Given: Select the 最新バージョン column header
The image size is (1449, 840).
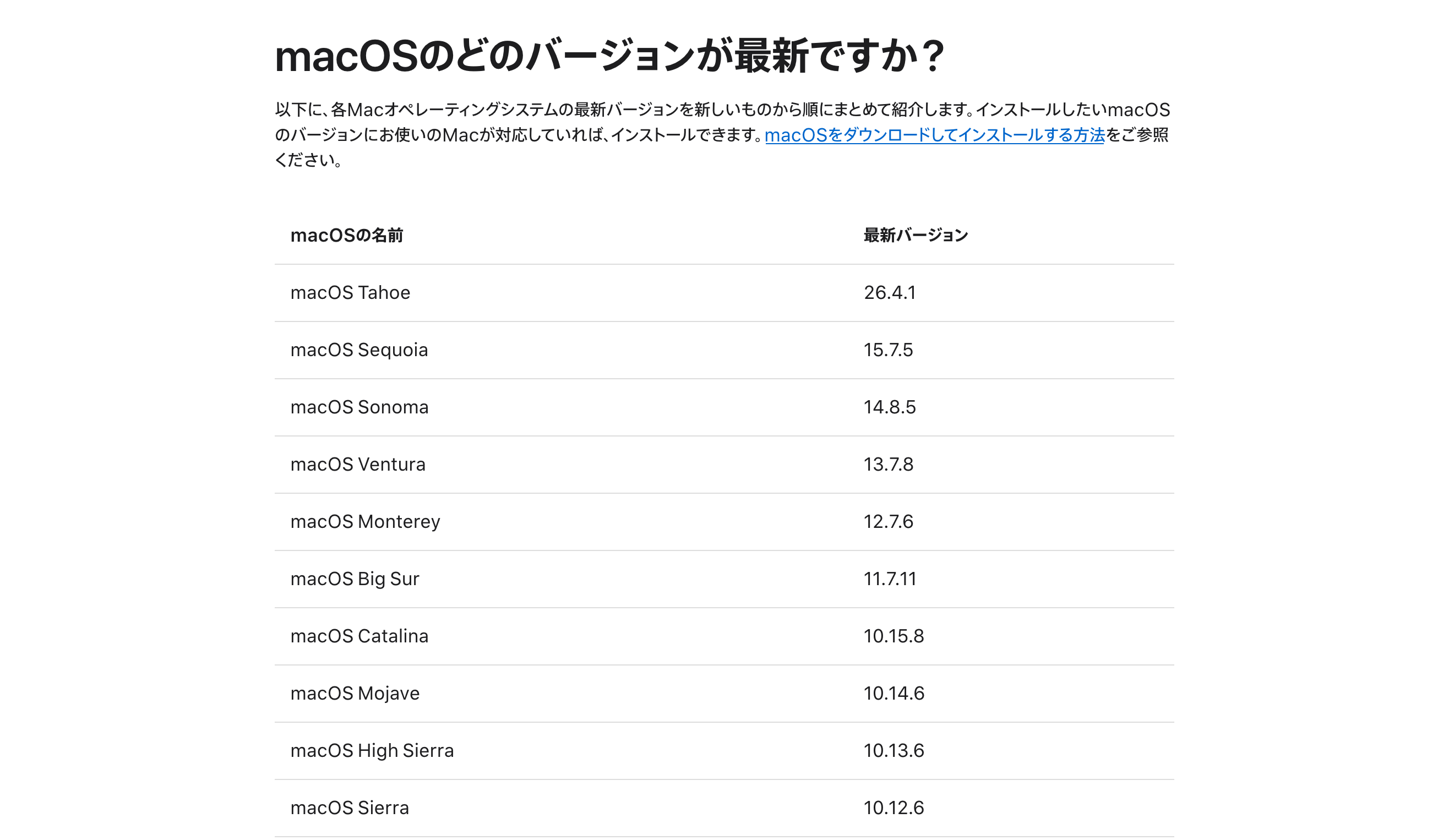Looking at the screenshot, I should point(916,235).
